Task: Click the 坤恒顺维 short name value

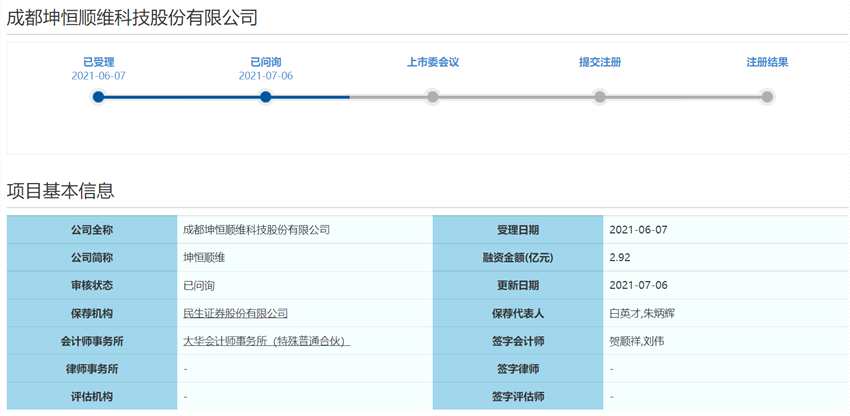Action: [x=204, y=258]
